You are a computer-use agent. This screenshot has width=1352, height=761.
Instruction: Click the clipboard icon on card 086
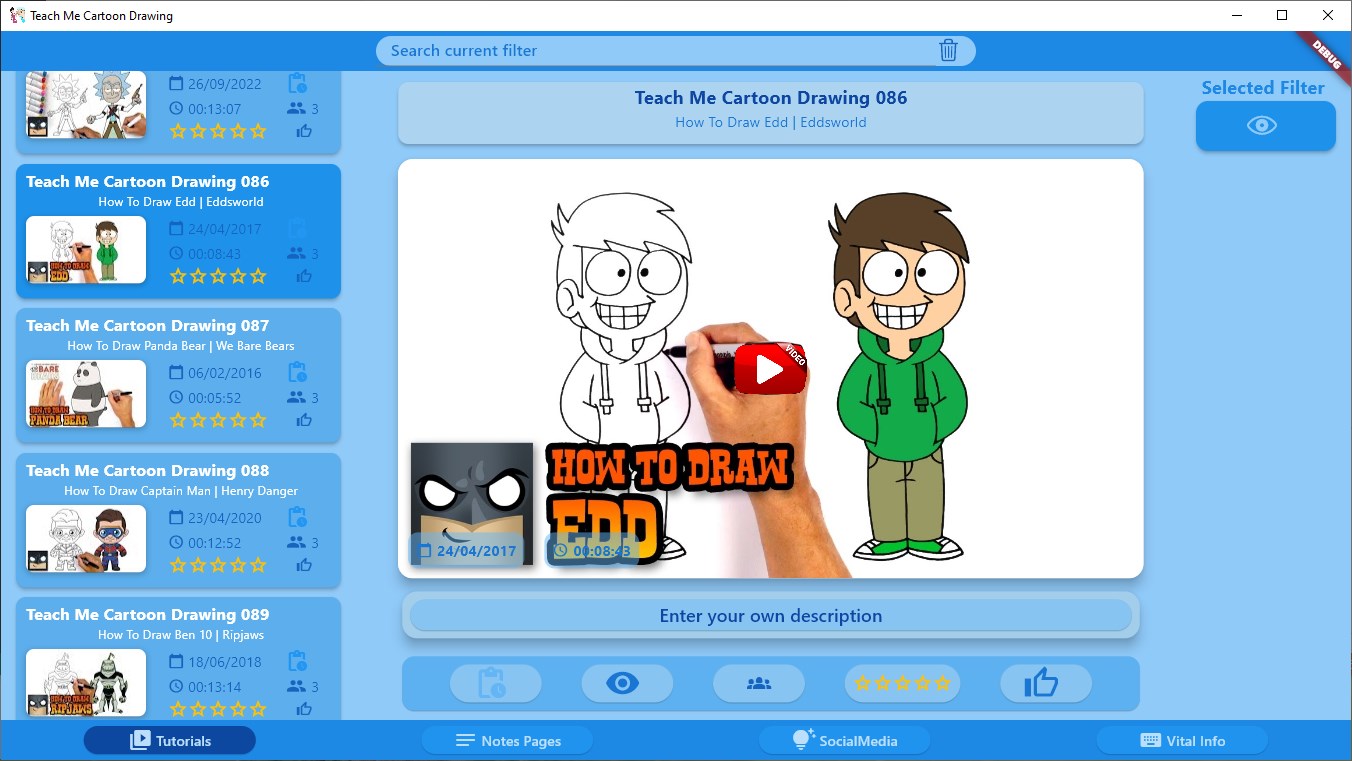(297, 229)
